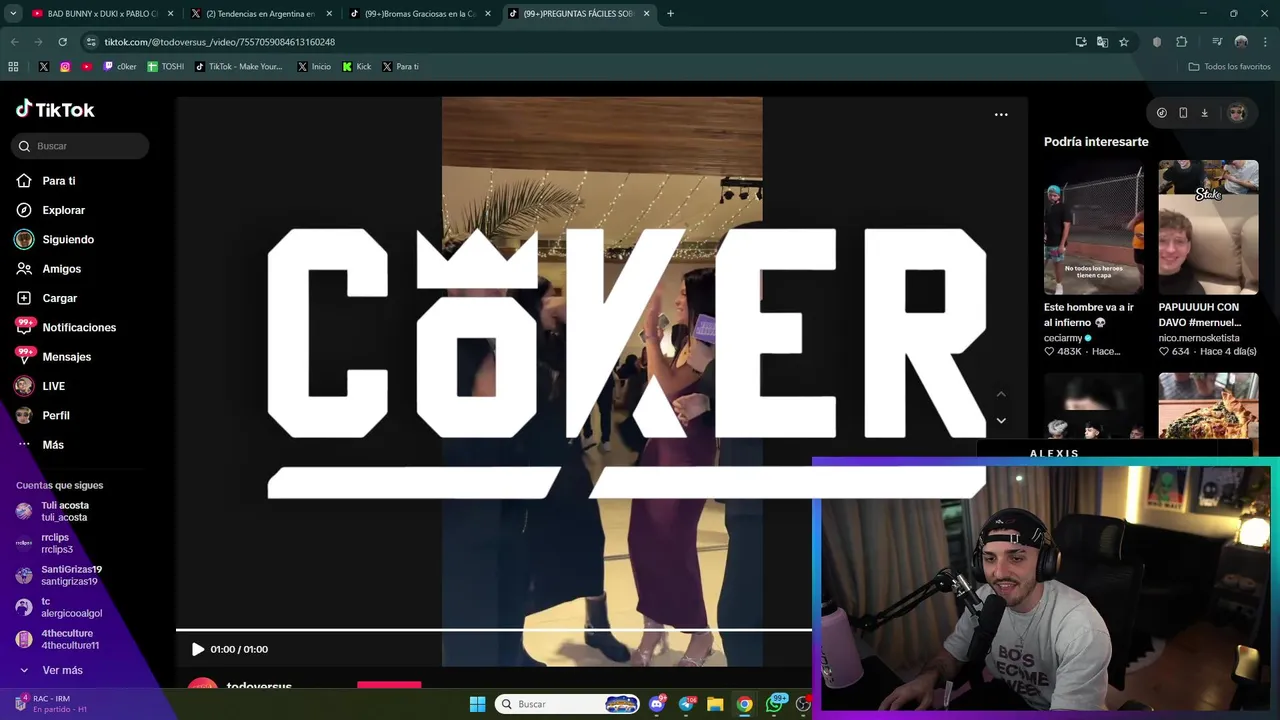This screenshot has height=720, width=1280.
Task: Go to next video with down chevron
Action: (x=1001, y=421)
